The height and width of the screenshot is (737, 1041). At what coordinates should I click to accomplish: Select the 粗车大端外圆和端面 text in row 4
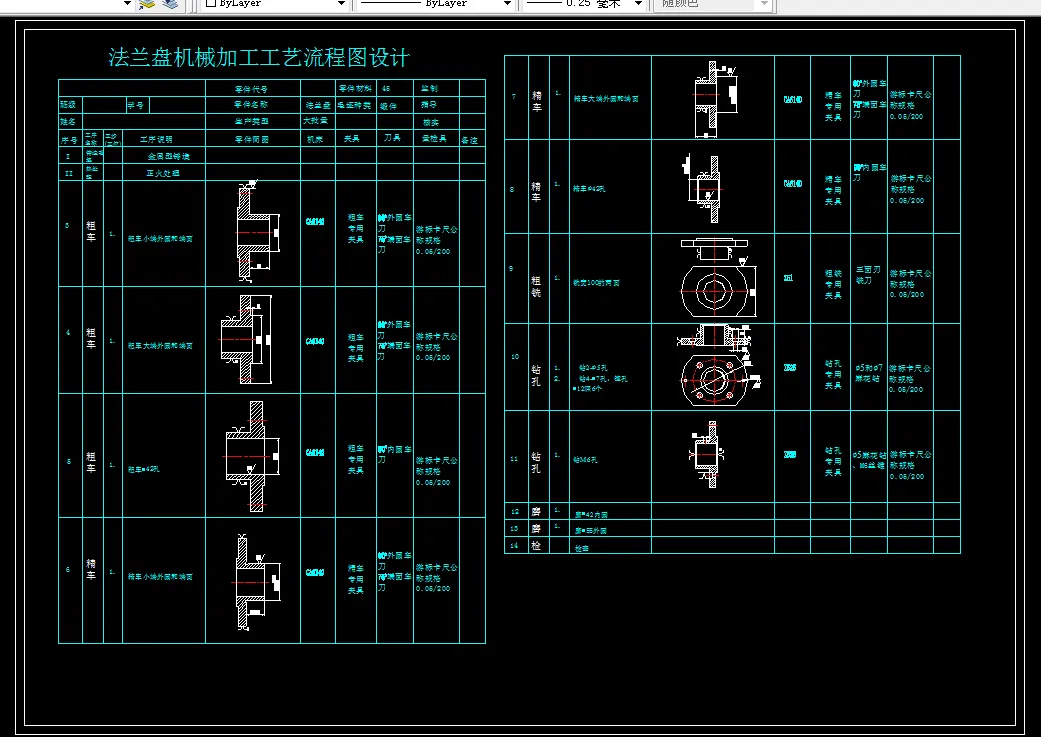click(160, 346)
